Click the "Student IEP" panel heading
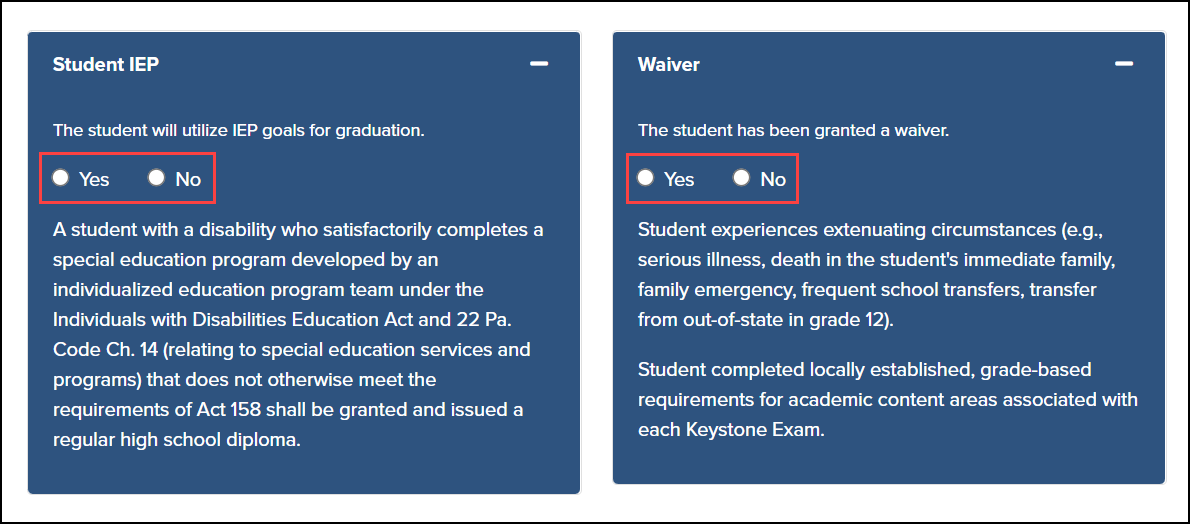Viewport: 1190px width, 524px height. tap(106, 64)
